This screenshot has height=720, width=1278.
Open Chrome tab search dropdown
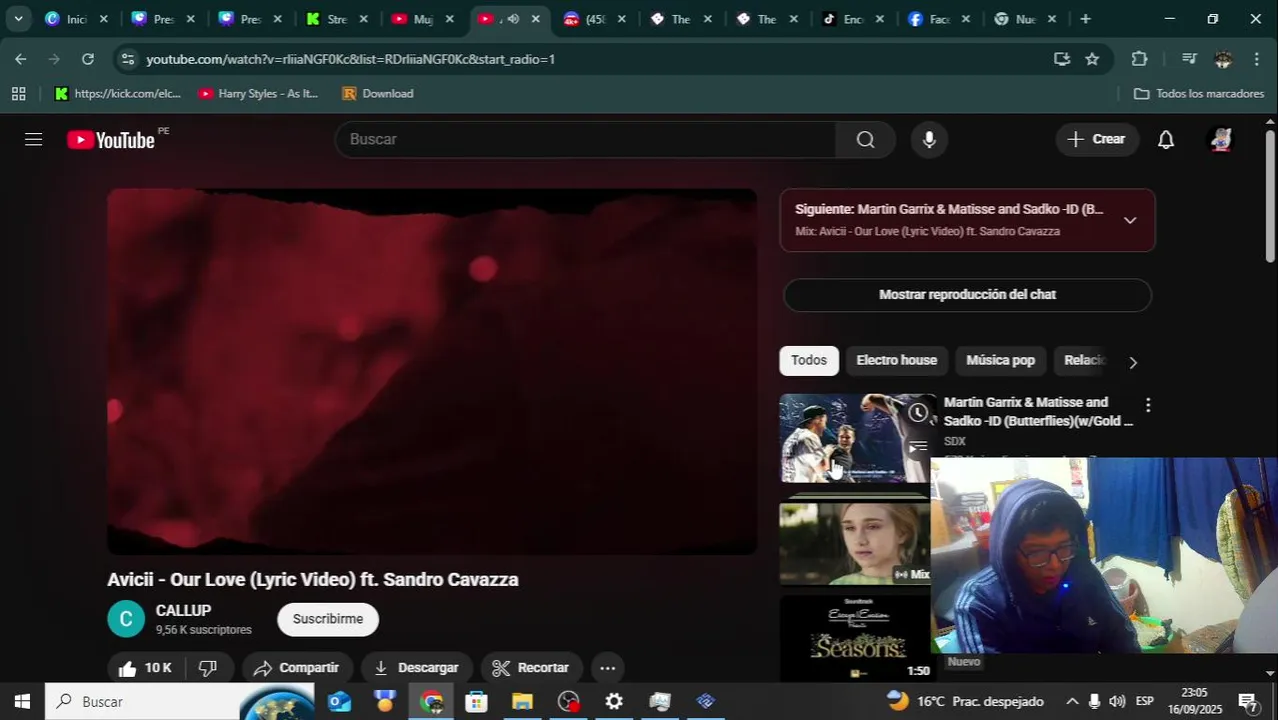(18, 19)
